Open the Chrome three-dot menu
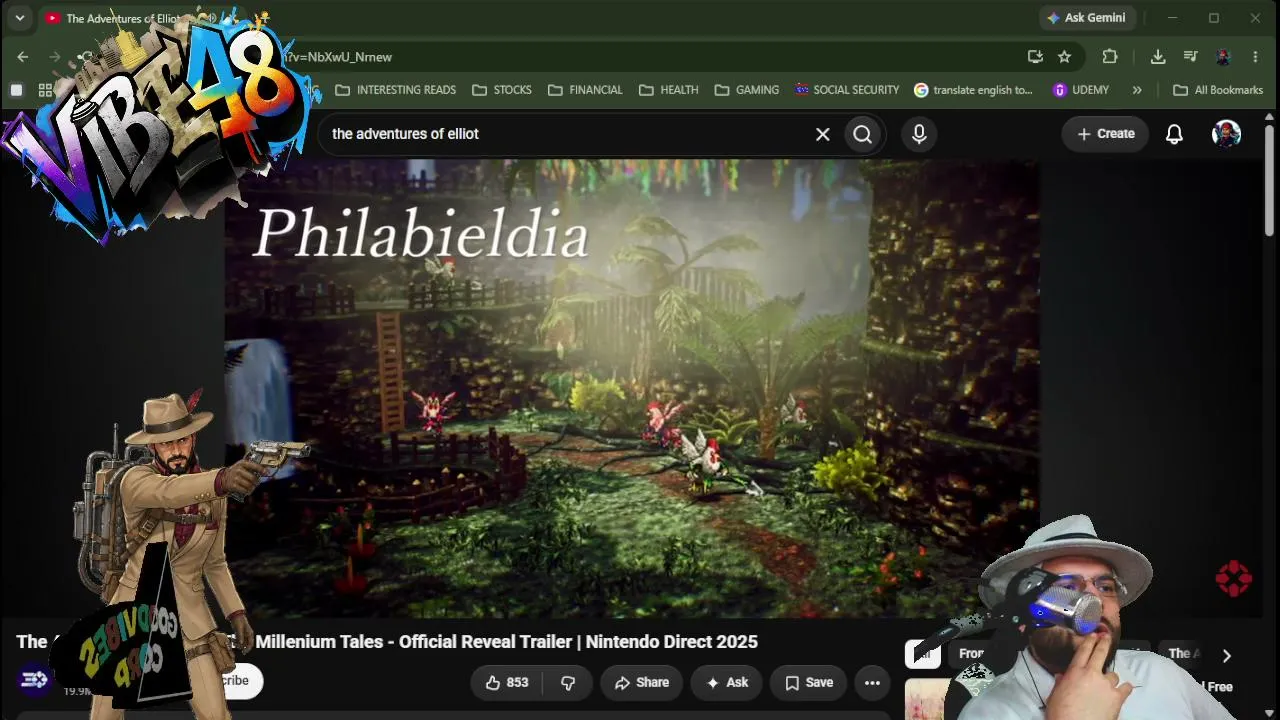1280x720 pixels. click(1255, 57)
